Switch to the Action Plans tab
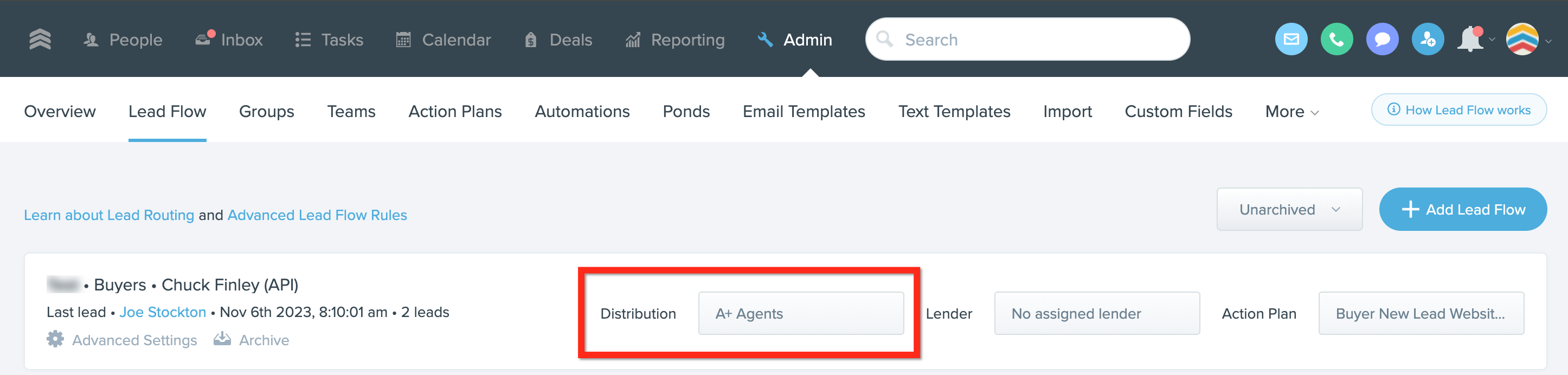 point(455,112)
